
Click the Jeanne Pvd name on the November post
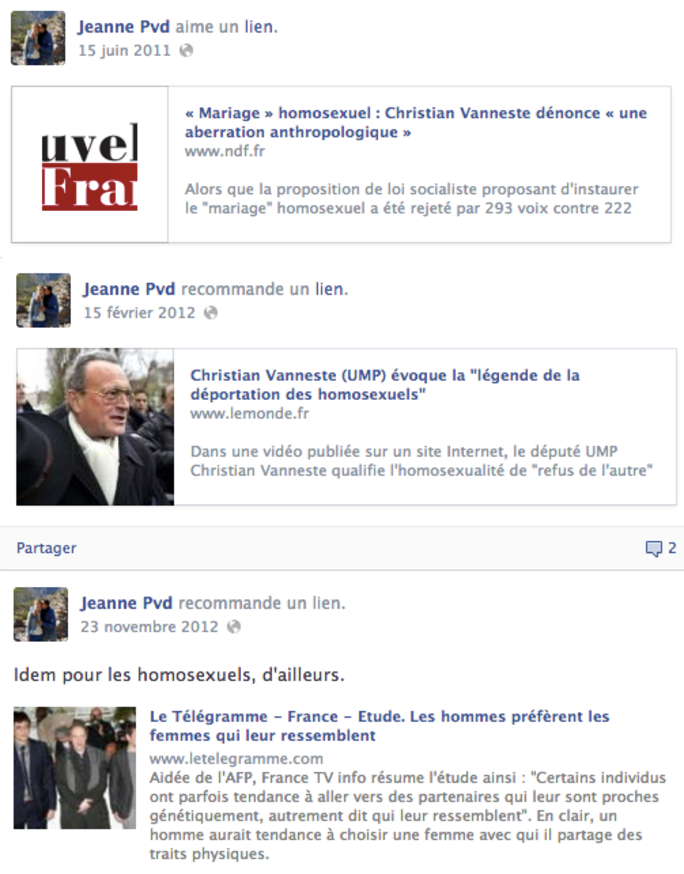126,603
